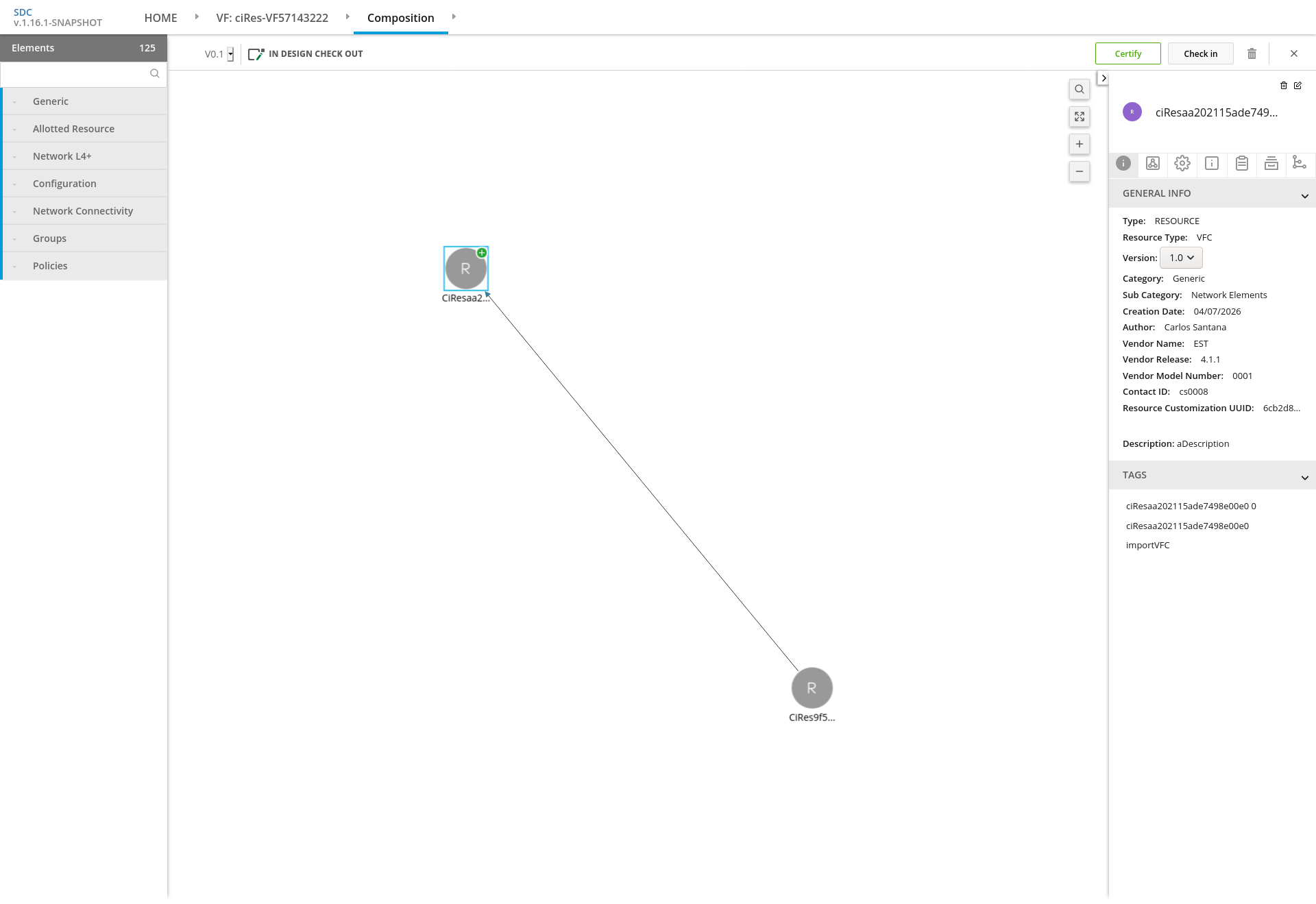1316x904 pixels.
Task: Click the canvas search magnifier icon
Action: (x=1080, y=89)
